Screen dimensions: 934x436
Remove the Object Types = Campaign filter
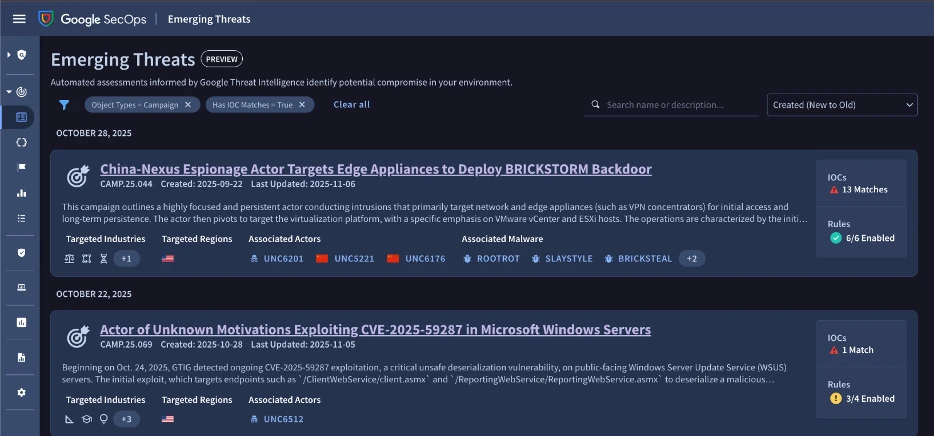(x=187, y=104)
